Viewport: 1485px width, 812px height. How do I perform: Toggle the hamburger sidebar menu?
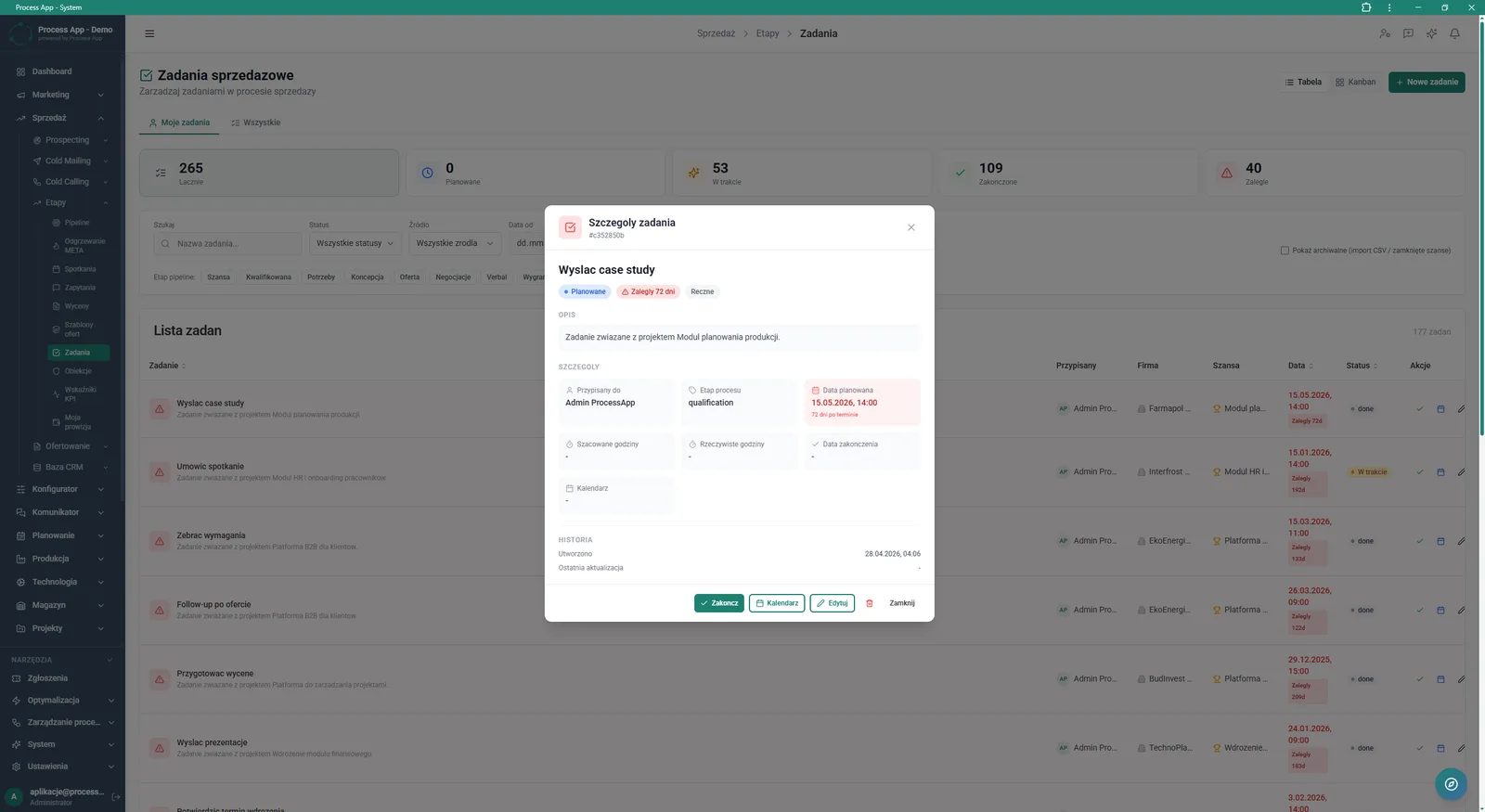click(x=149, y=33)
